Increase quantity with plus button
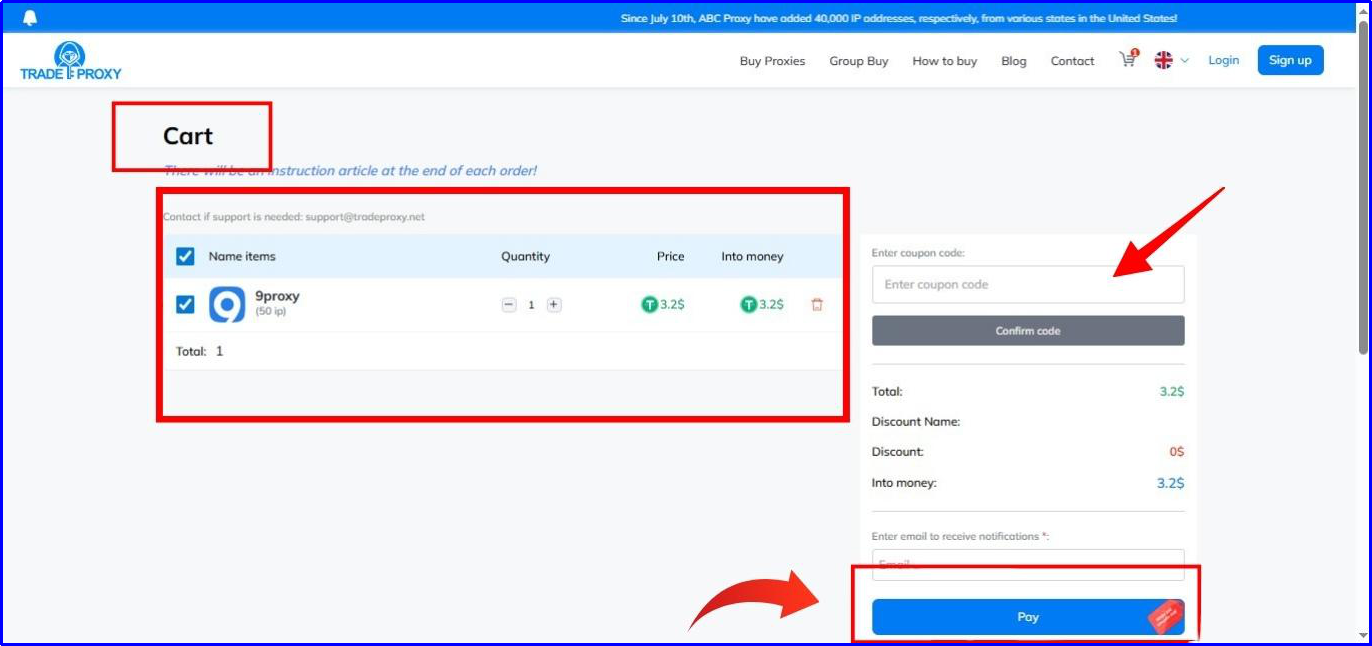The image size is (1372, 646). click(x=554, y=305)
